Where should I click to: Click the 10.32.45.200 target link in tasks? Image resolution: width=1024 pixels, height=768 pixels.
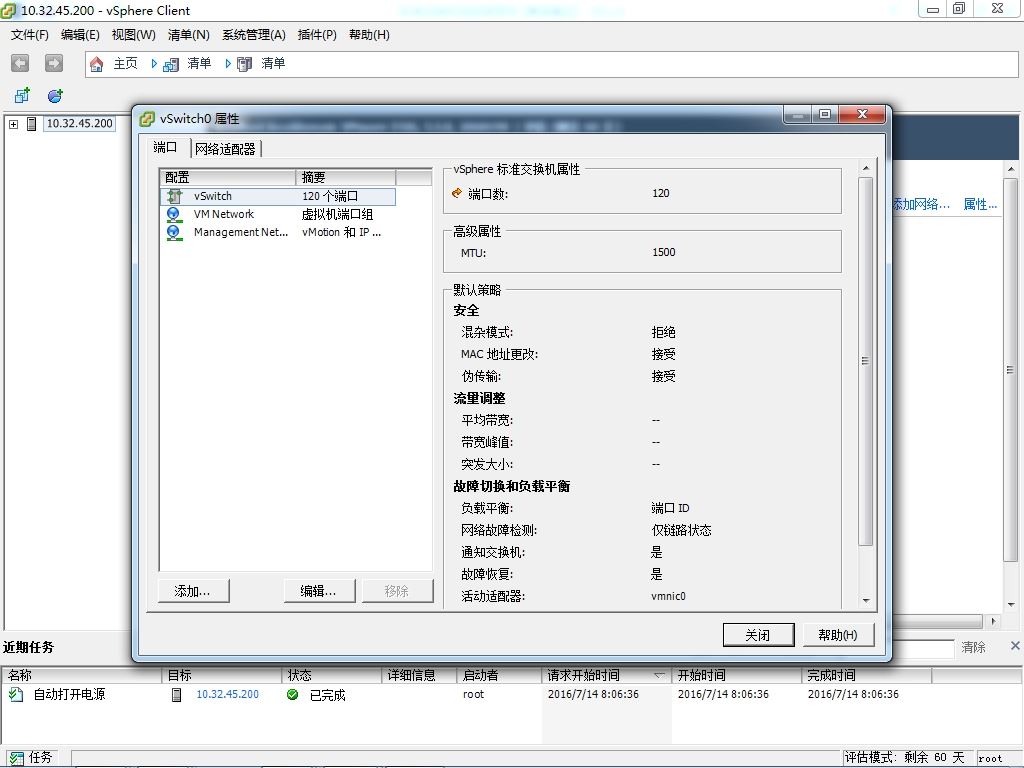pos(227,694)
